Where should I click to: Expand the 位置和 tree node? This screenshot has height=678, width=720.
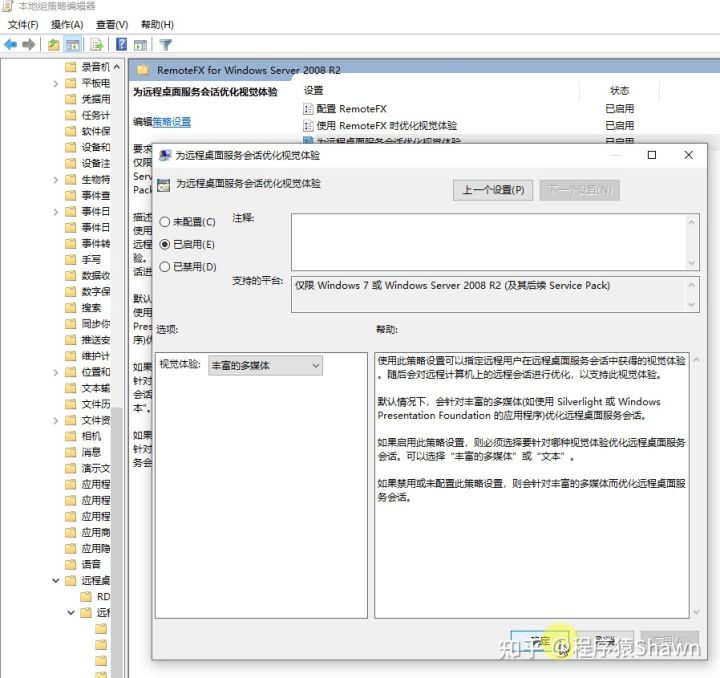[56, 372]
